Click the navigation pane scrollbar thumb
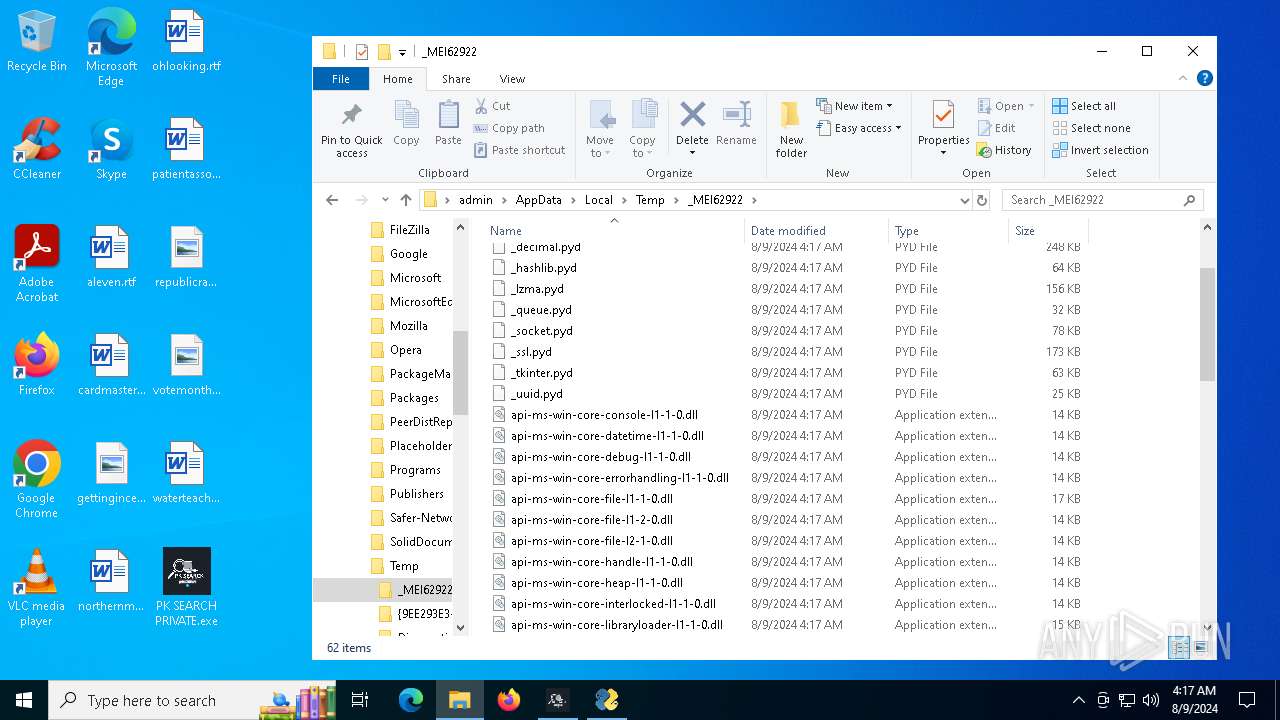This screenshot has height=720, width=1280. [x=460, y=373]
